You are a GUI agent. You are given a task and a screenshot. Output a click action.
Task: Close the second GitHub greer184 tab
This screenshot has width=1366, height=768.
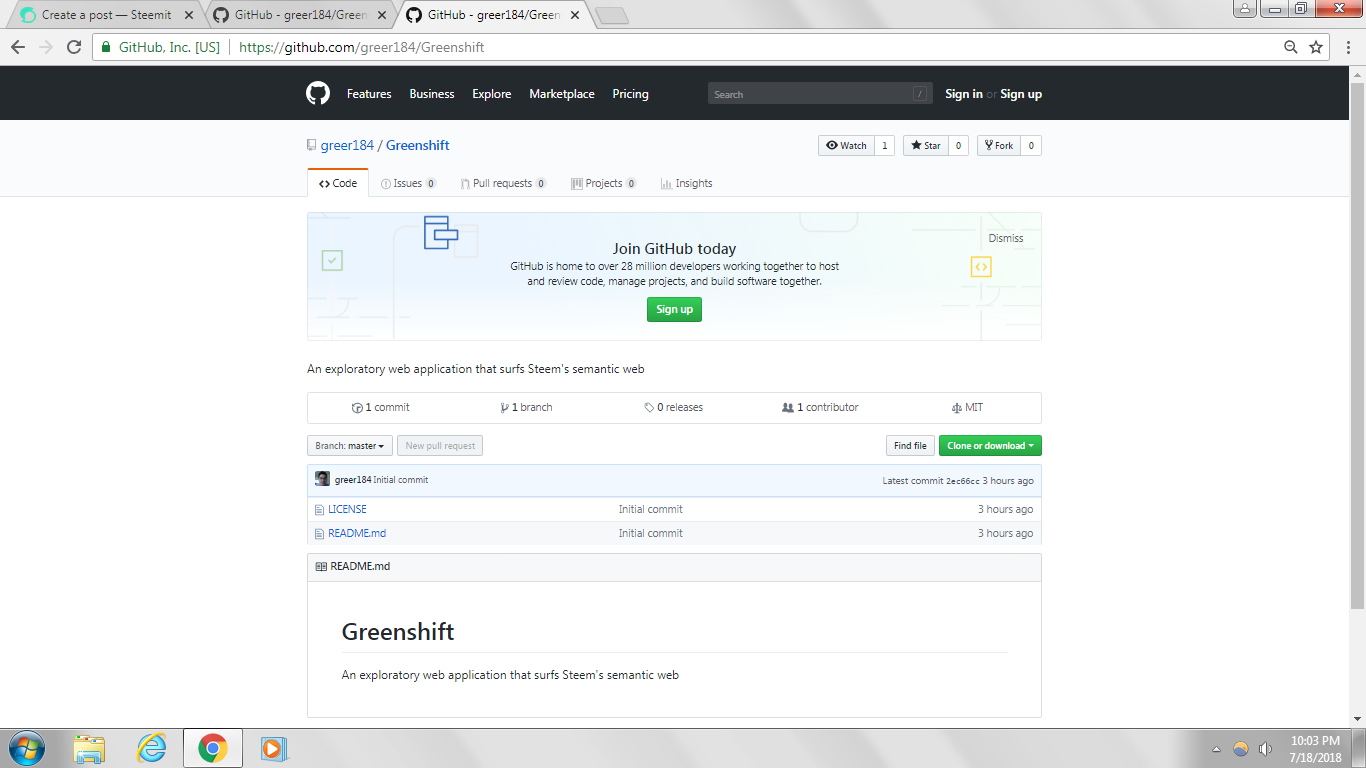(x=381, y=15)
